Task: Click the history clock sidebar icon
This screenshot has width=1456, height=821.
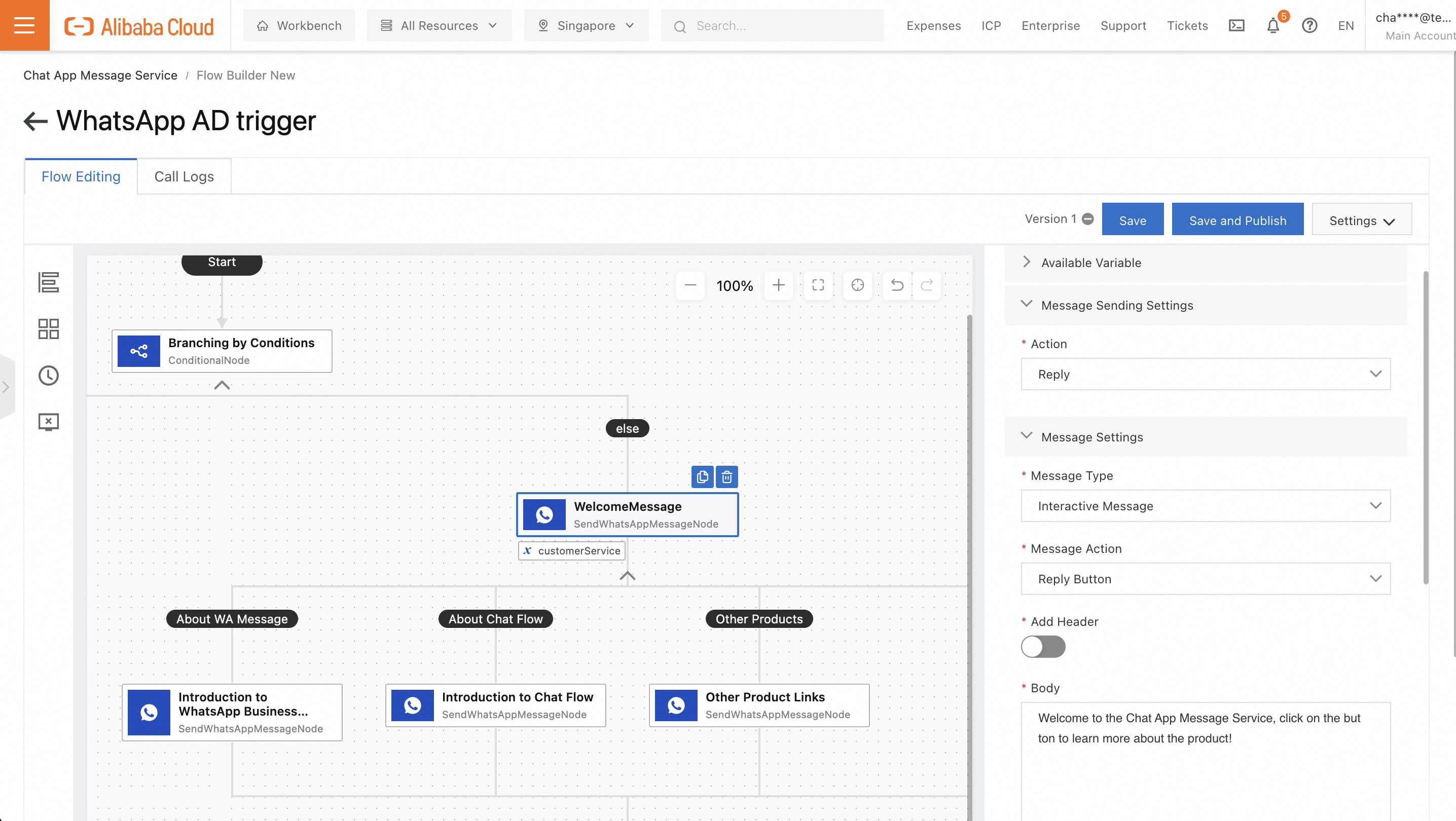Action: (x=48, y=375)
